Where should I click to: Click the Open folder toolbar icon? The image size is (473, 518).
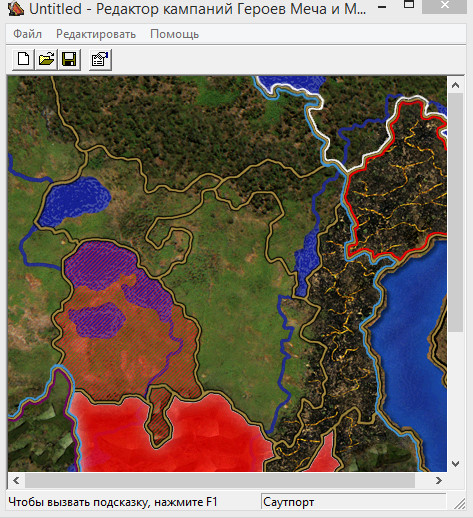point(46,60)
